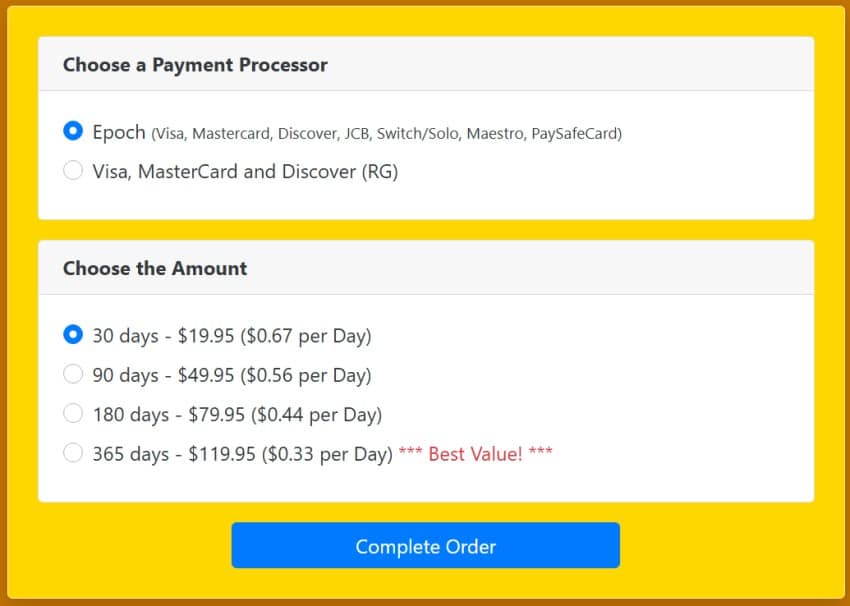Select the 180 days membership option
Screen dimensions: 850x606
coord(72,413)
